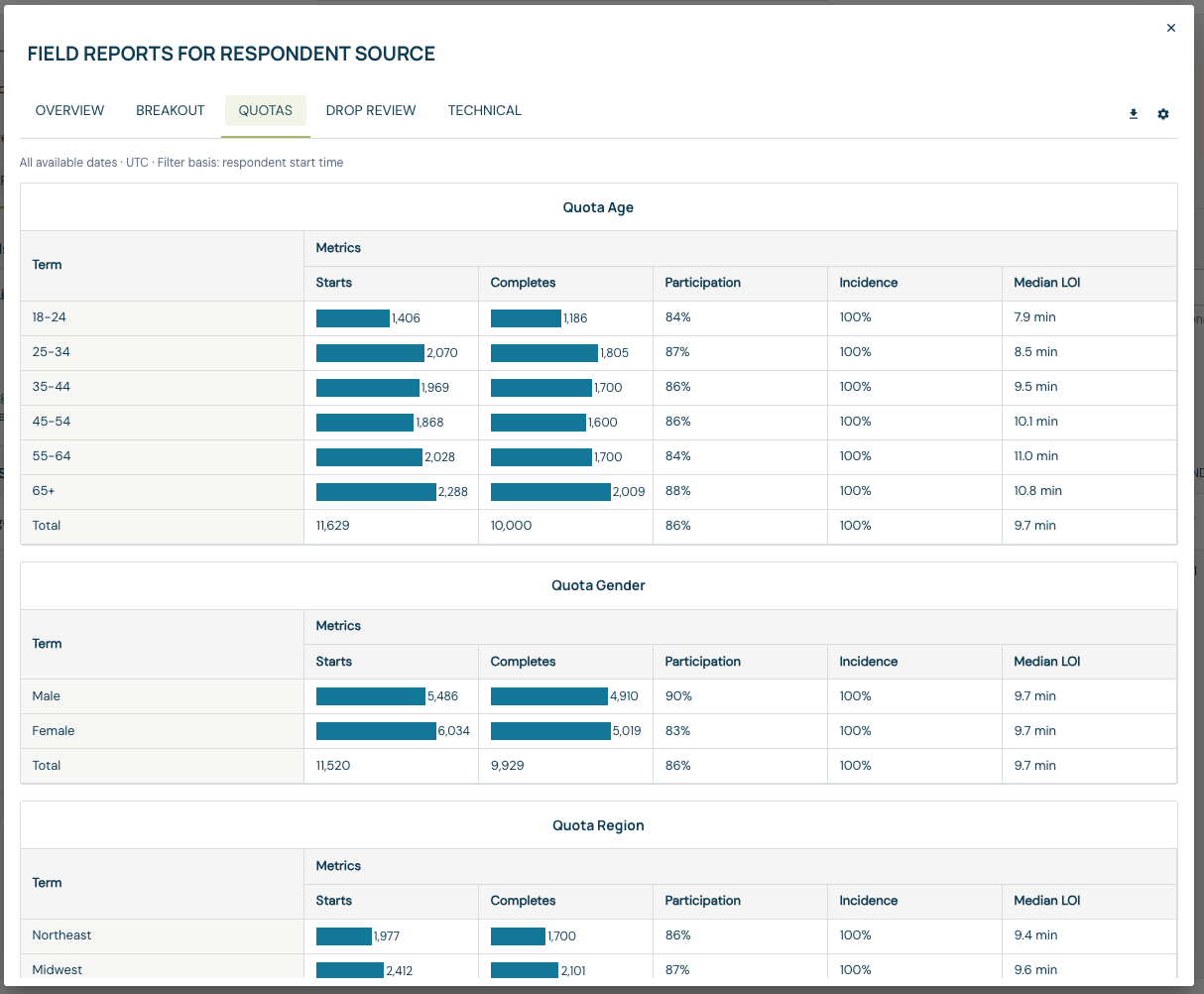Click the Quota Age total starts '11,629'

pos(333,526)
